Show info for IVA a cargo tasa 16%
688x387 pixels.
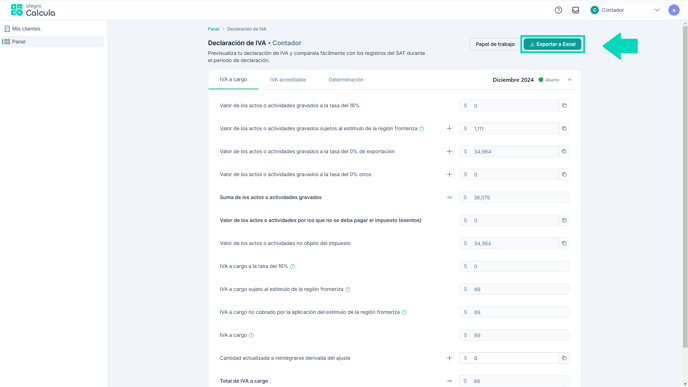pos(293,266)
